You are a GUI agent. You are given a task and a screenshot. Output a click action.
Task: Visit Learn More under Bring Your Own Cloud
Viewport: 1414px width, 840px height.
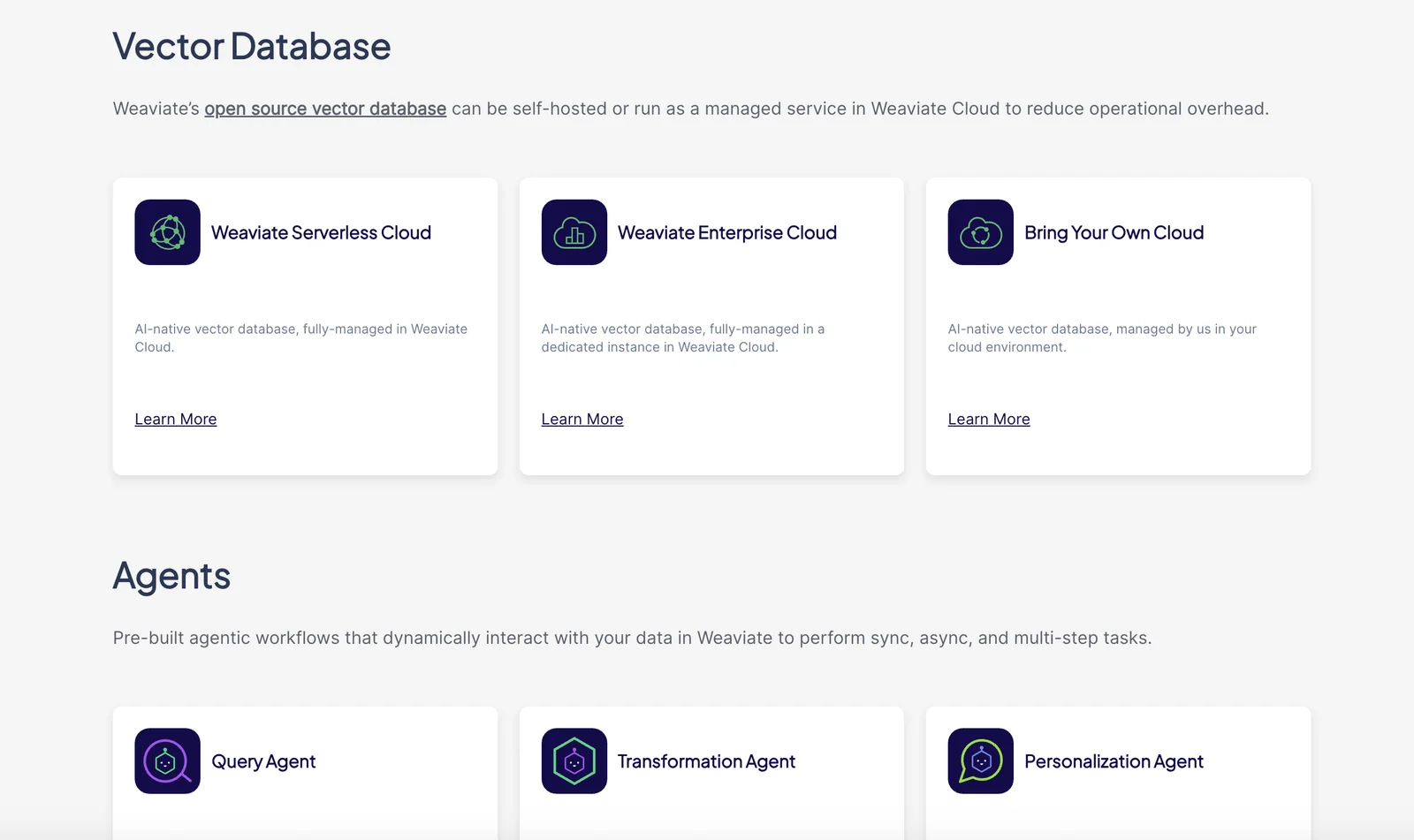[x=988, y=420]
